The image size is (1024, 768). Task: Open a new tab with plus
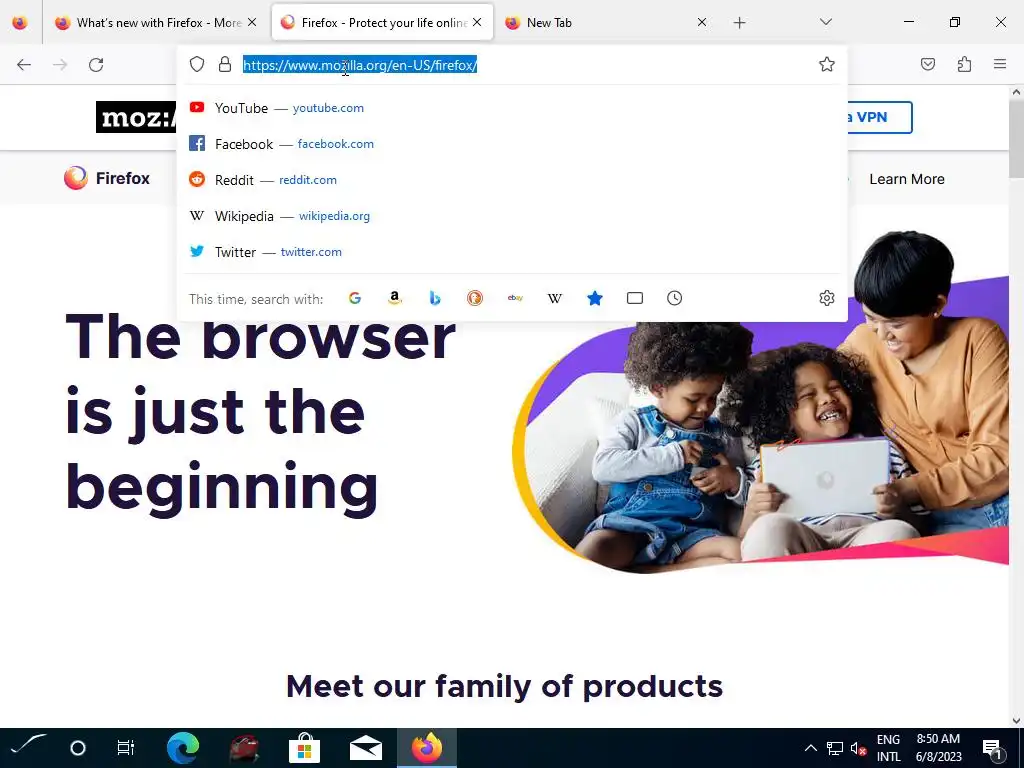tap(739, 23)
